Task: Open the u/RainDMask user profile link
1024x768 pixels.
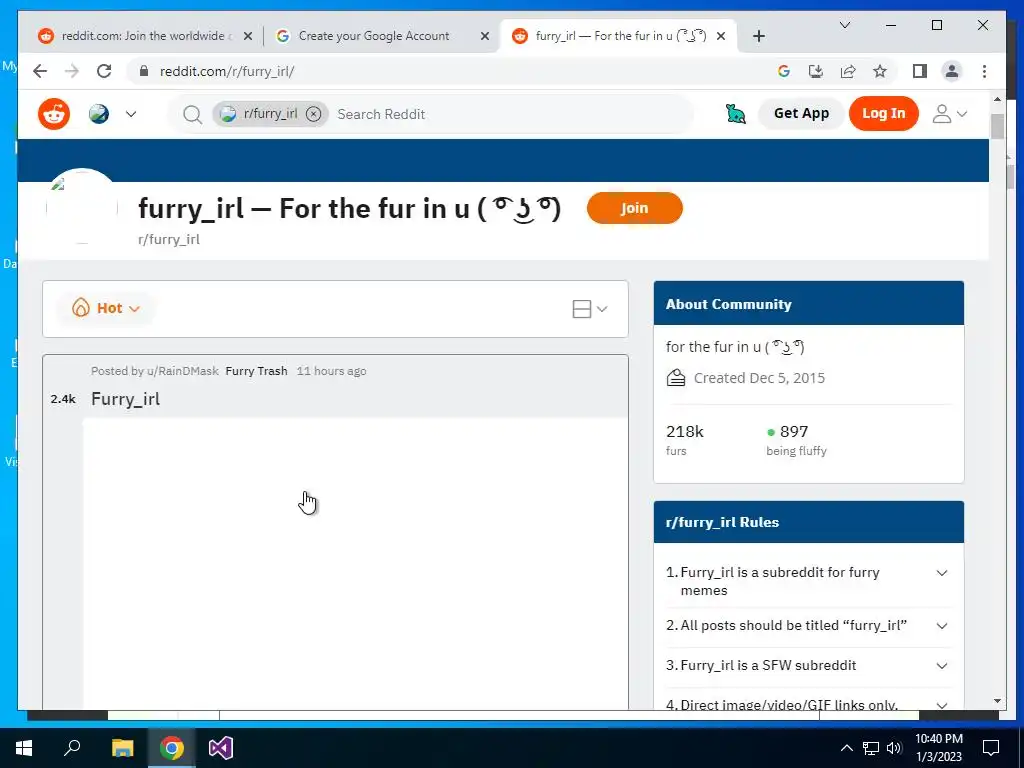Action: click(183, 371)
